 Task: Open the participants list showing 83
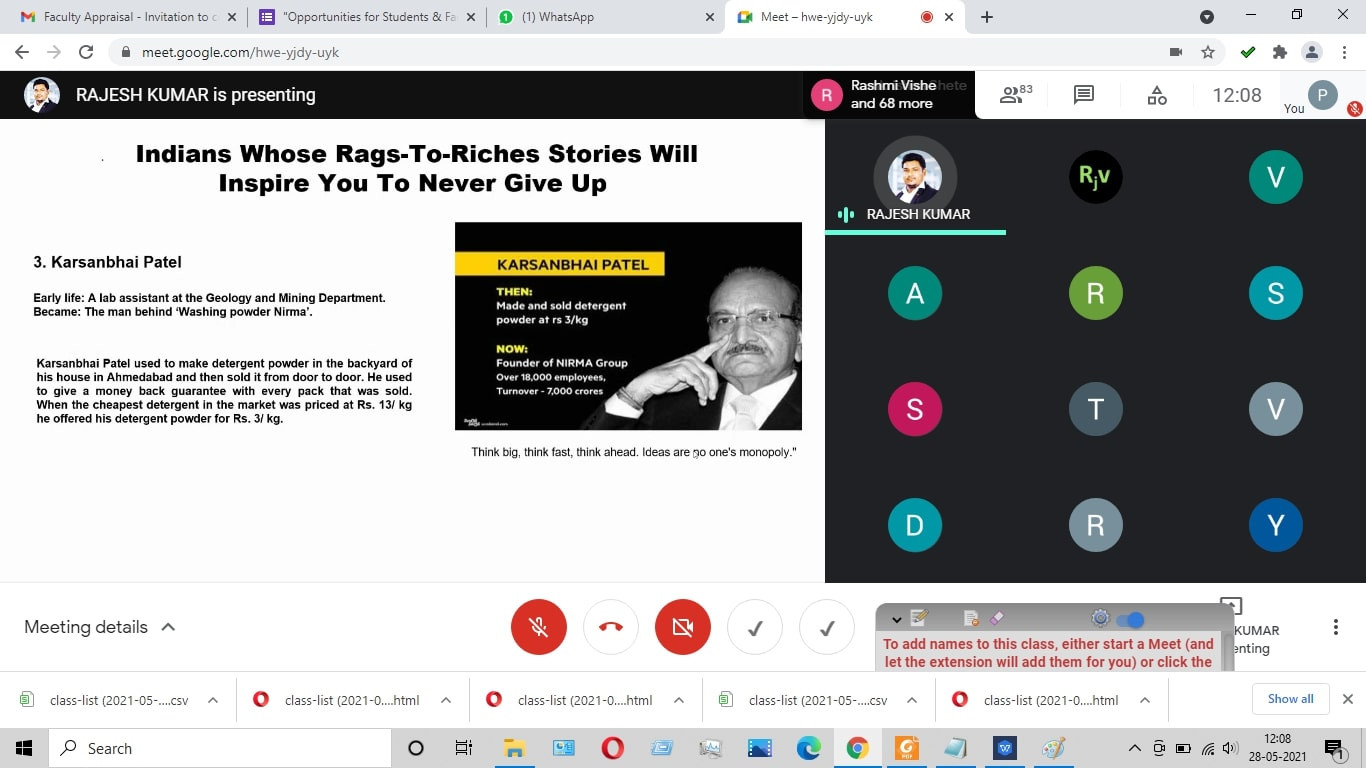[1015, 95]
